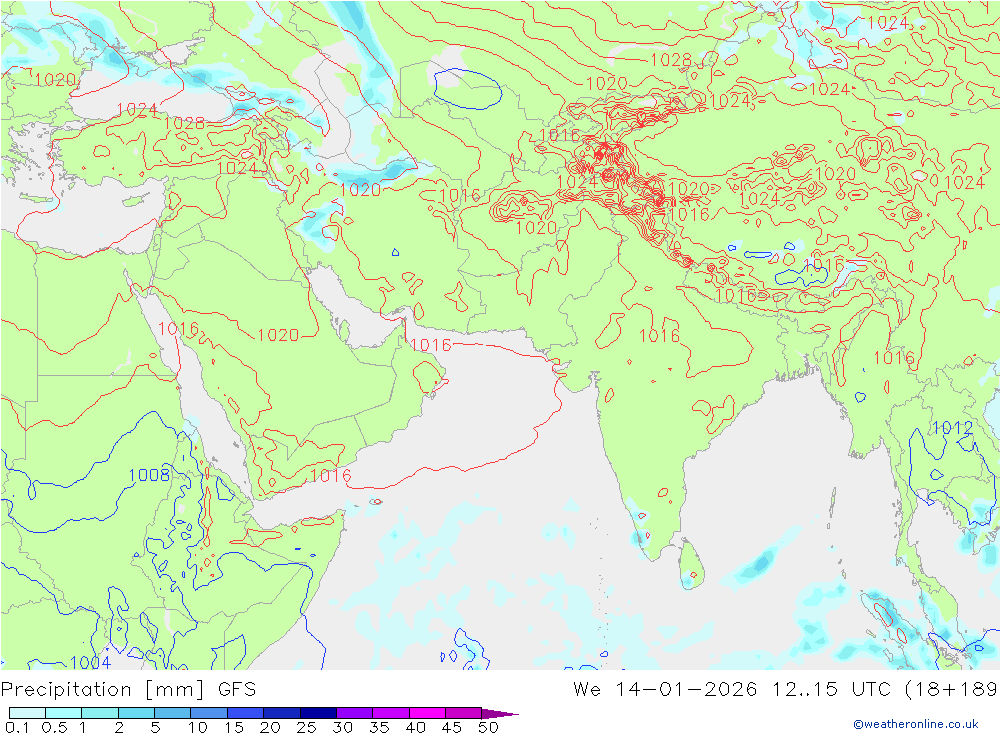Click the blue closed contour over Kazakhstan
This screenshot has height=733, width=1000.
[x=467, y=89]
